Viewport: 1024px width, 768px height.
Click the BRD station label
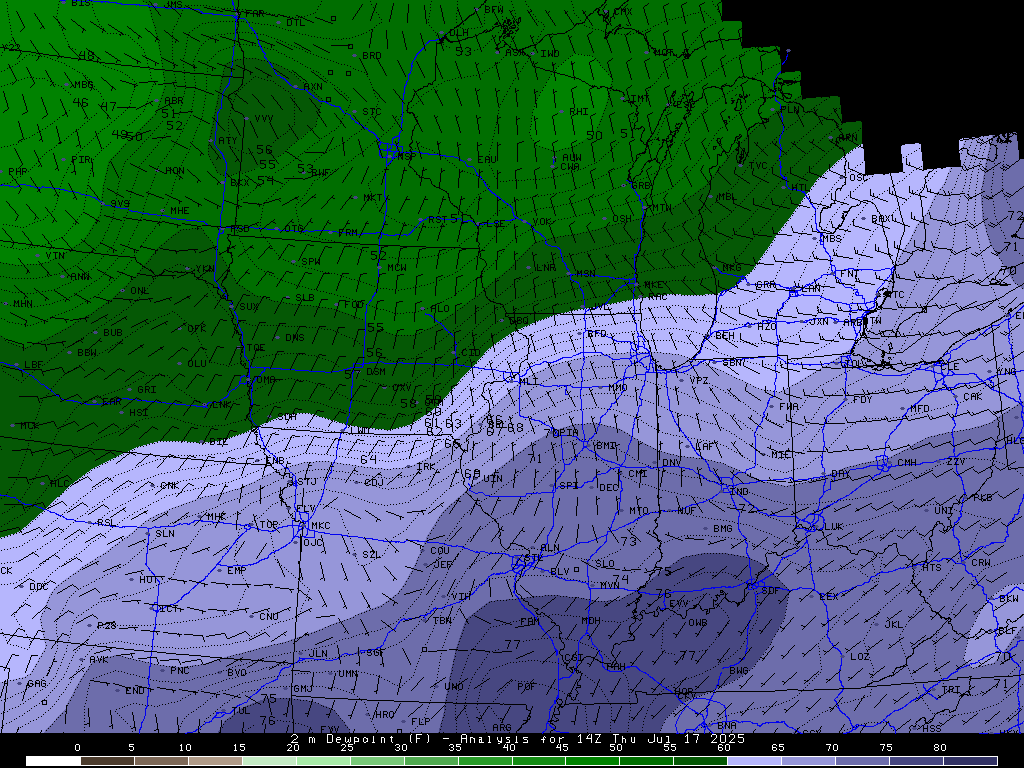(x=372, y=56)
